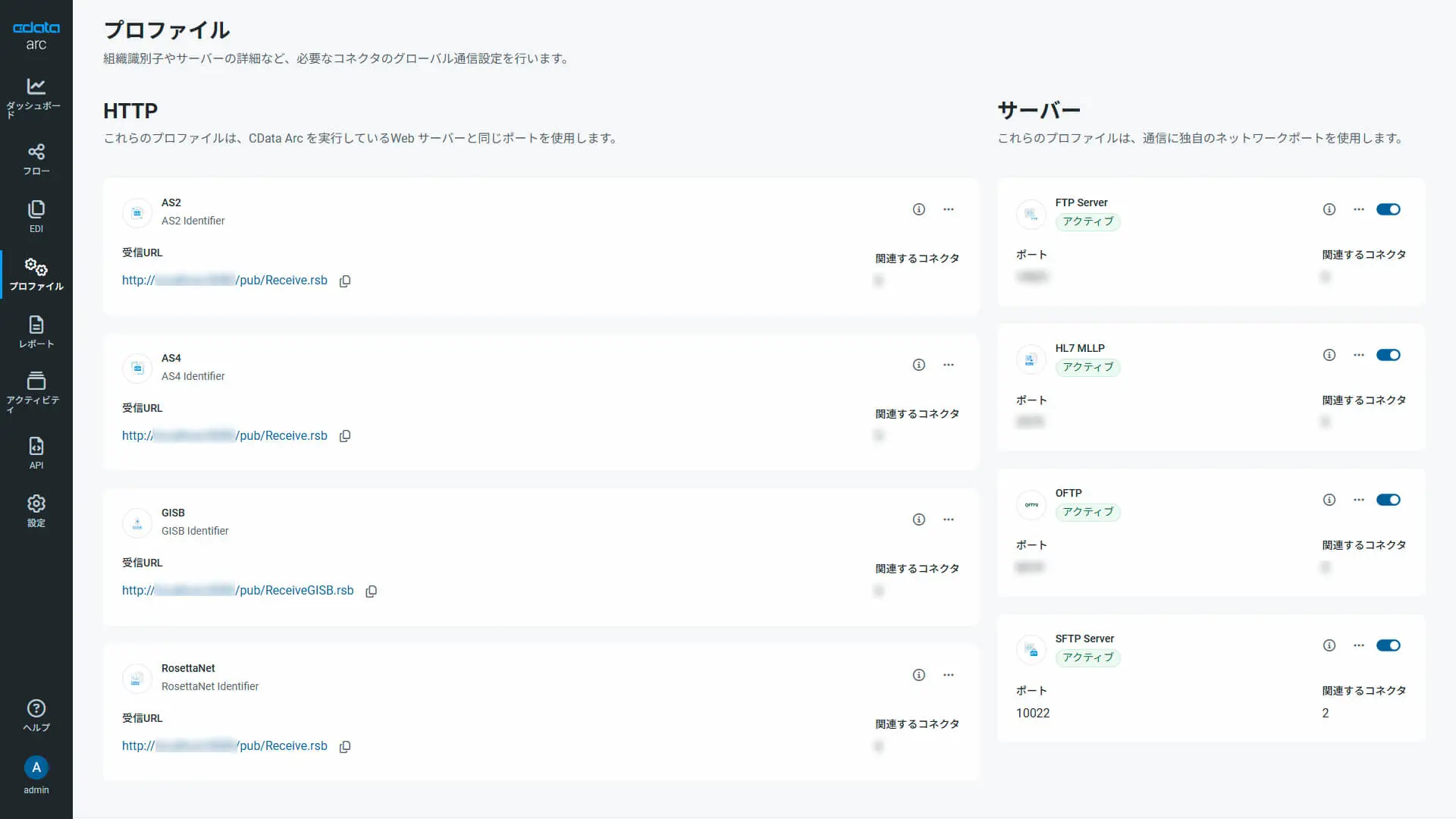Image resolution: width=1456 pixels, height=819 pixels.
Task: Click info icon for HL7 MLLP server
Action: pos(1329,355)
